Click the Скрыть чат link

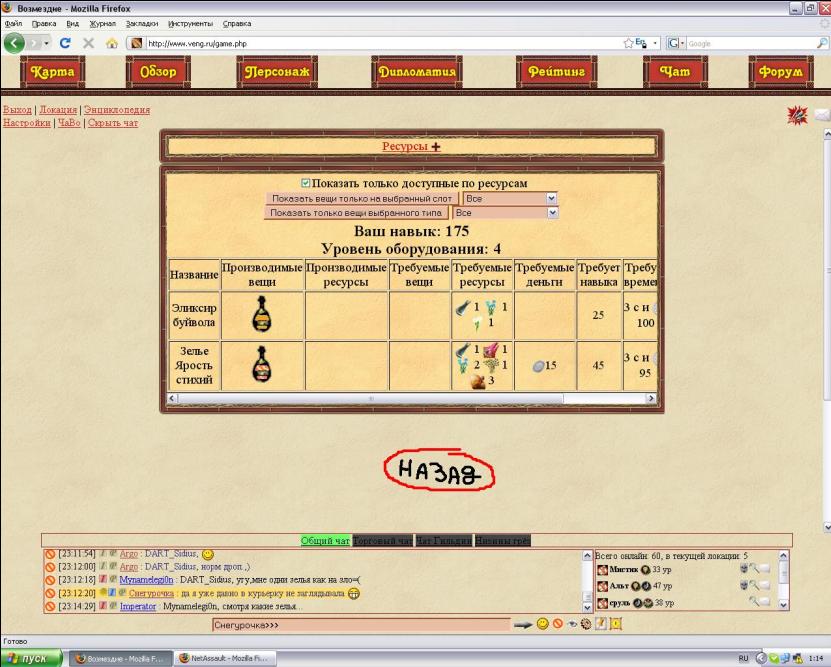[113, 123]
